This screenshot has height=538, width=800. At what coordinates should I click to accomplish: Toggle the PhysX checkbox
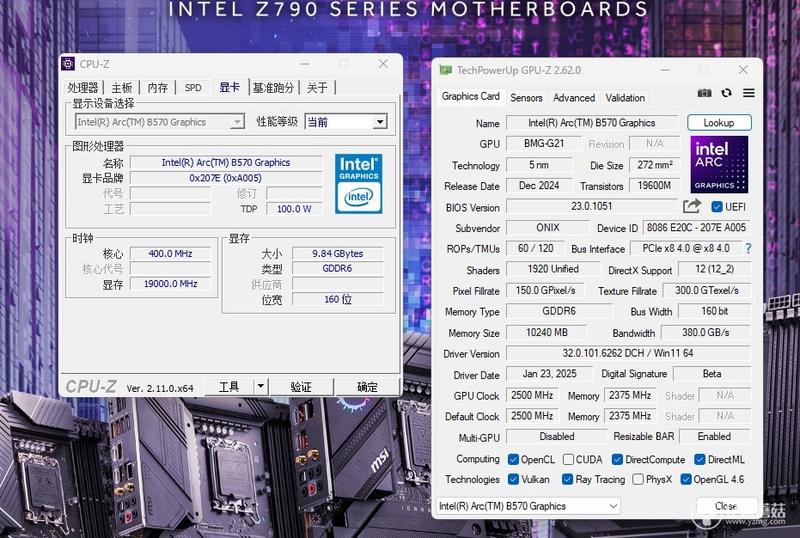[x=638, y=479]
